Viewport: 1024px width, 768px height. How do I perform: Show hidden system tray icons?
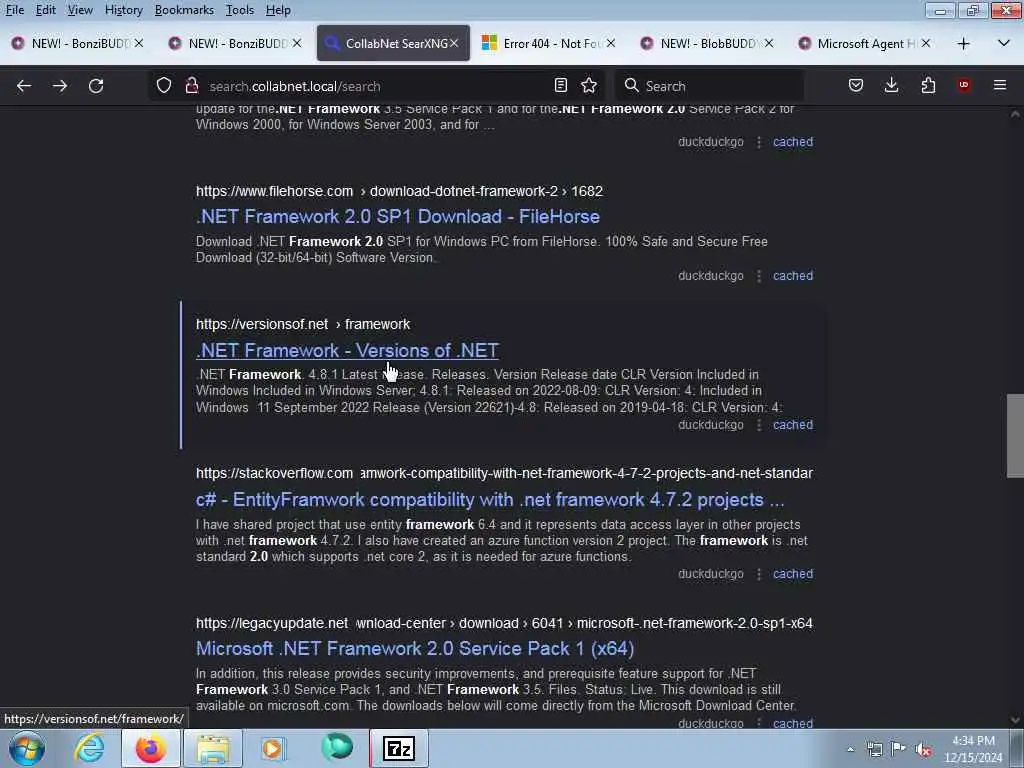pos(850,750)
